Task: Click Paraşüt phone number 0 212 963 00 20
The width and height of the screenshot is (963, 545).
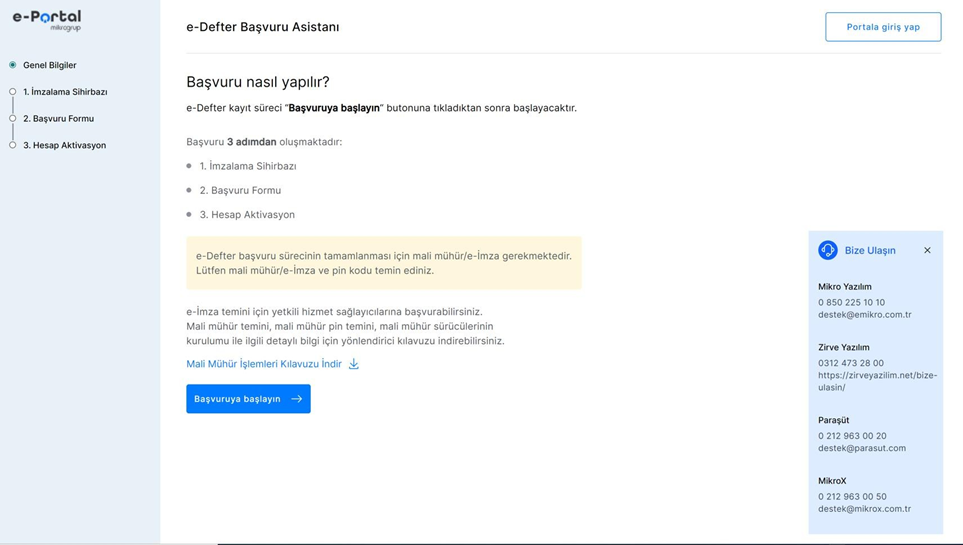Action: click(851, 436)
